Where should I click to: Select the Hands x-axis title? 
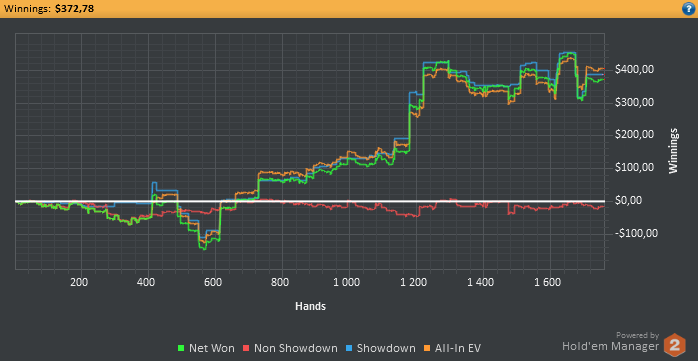pyautogui.click(x=310, y=306)
